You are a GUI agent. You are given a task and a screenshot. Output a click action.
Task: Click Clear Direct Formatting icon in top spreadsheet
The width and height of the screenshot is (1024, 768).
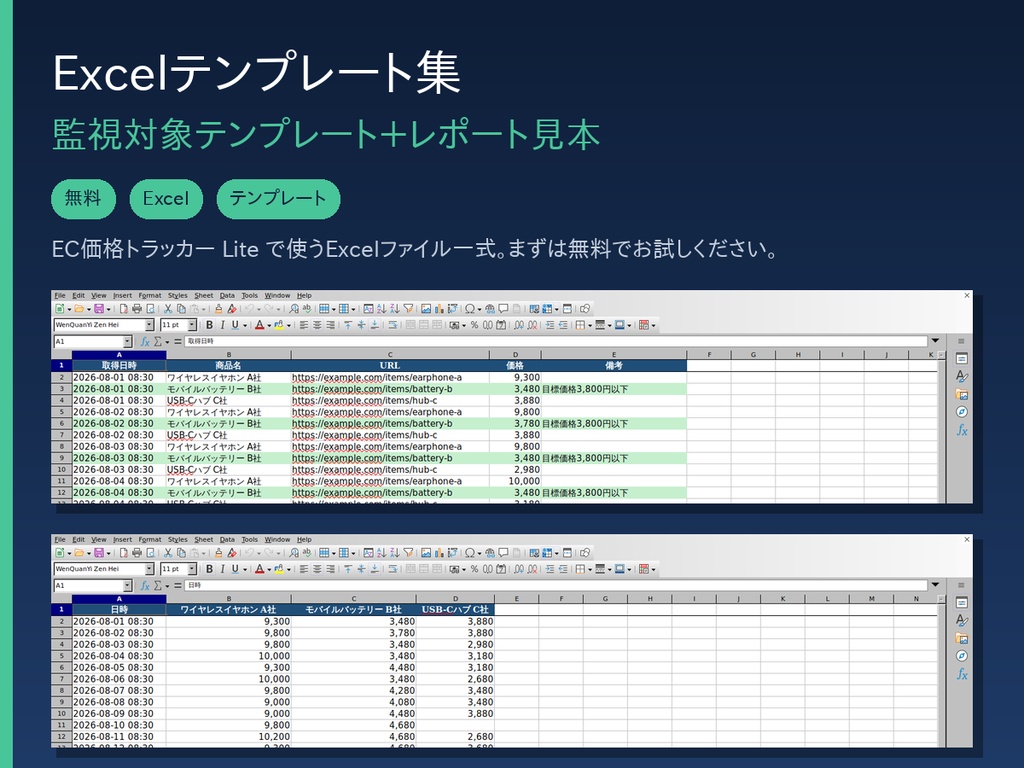coord(232,309)
